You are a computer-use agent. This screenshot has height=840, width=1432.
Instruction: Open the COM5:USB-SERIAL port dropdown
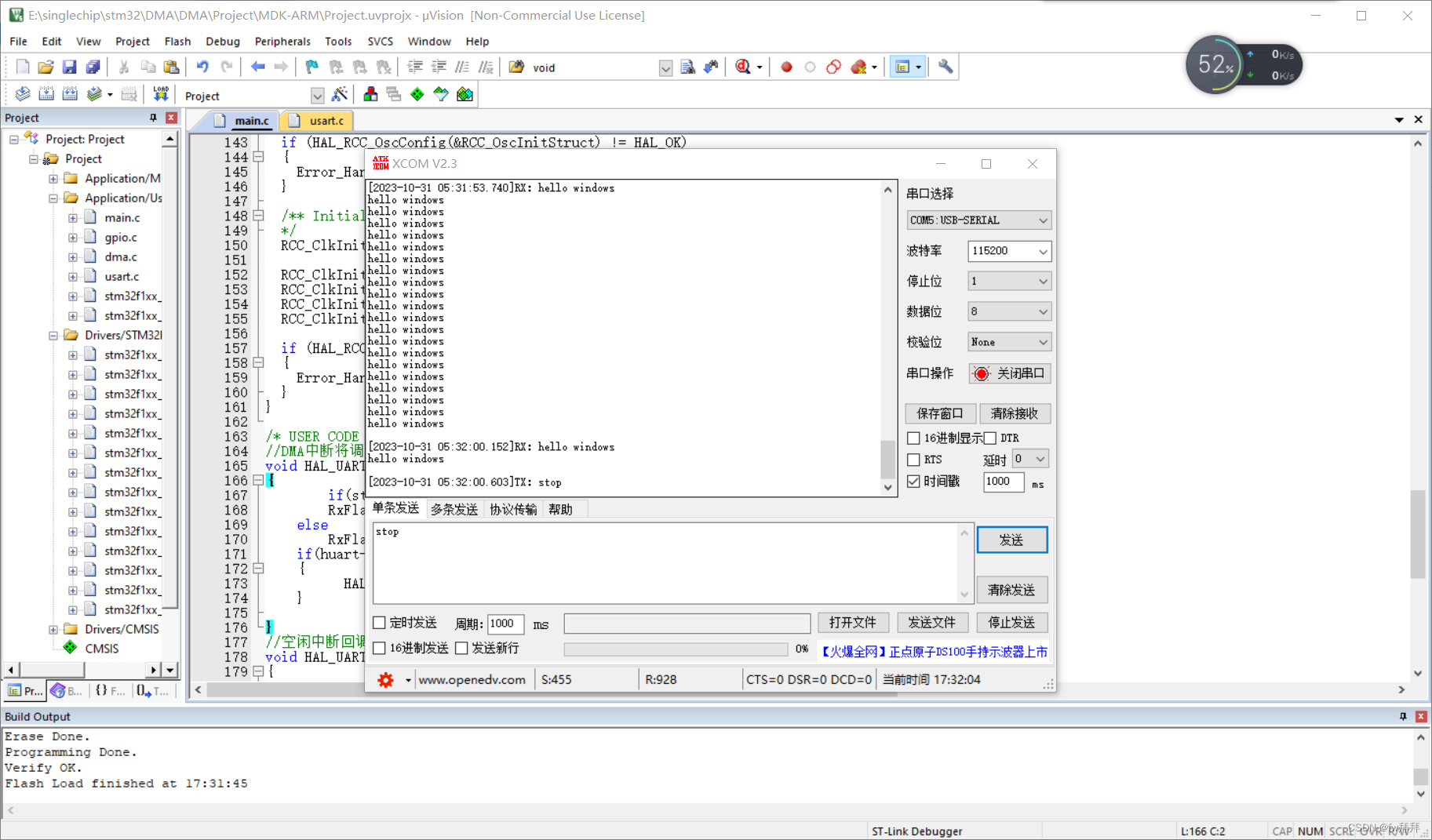pos(978,220)
